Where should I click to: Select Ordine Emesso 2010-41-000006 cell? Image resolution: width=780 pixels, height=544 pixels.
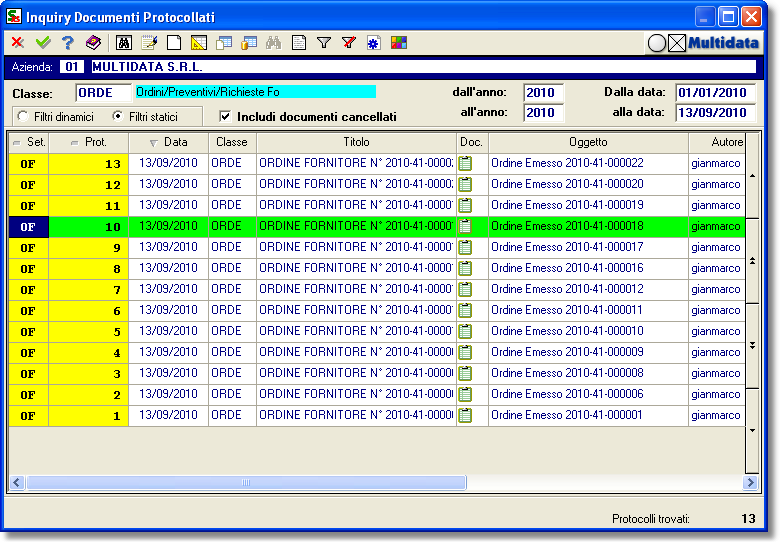point(588,394)
